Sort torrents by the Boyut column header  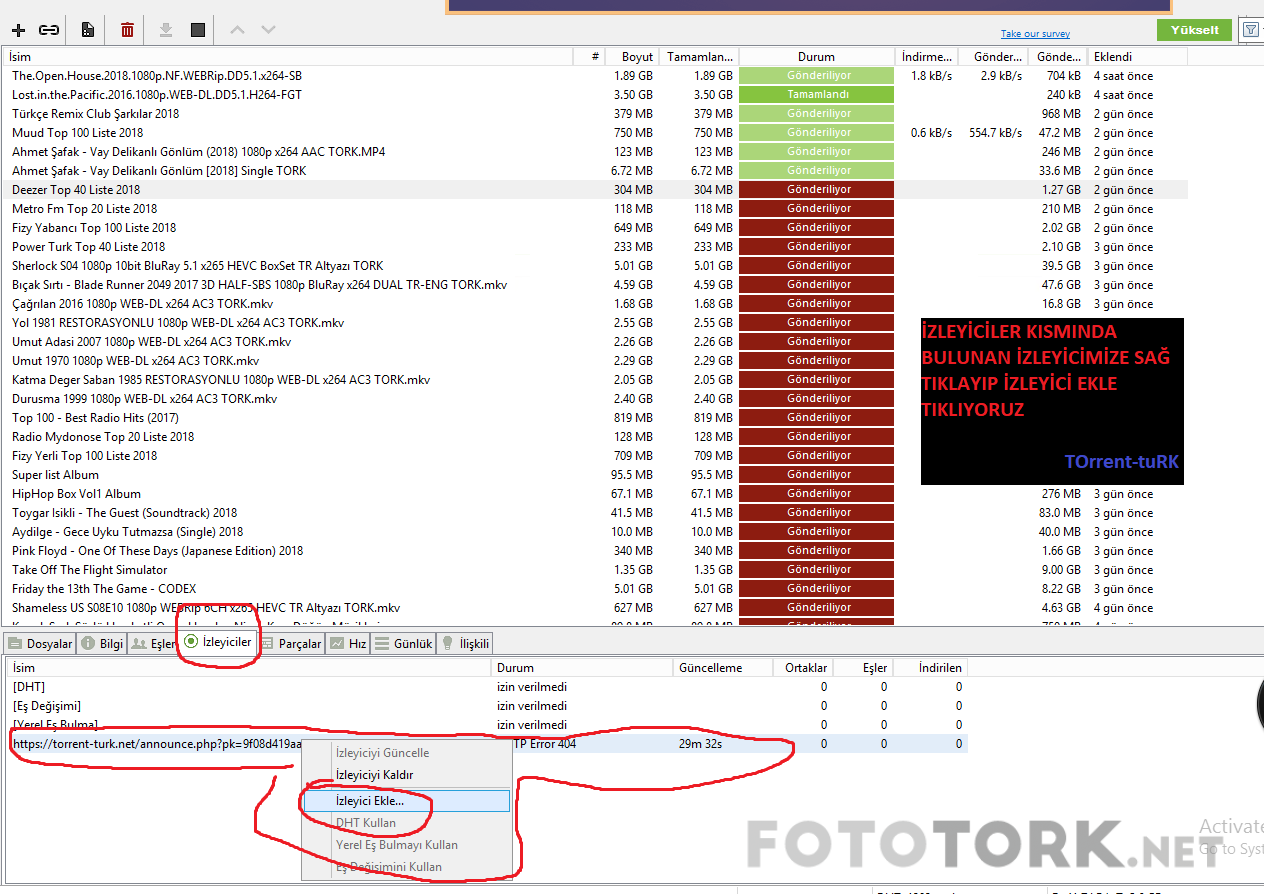click(x=636, y=57)
